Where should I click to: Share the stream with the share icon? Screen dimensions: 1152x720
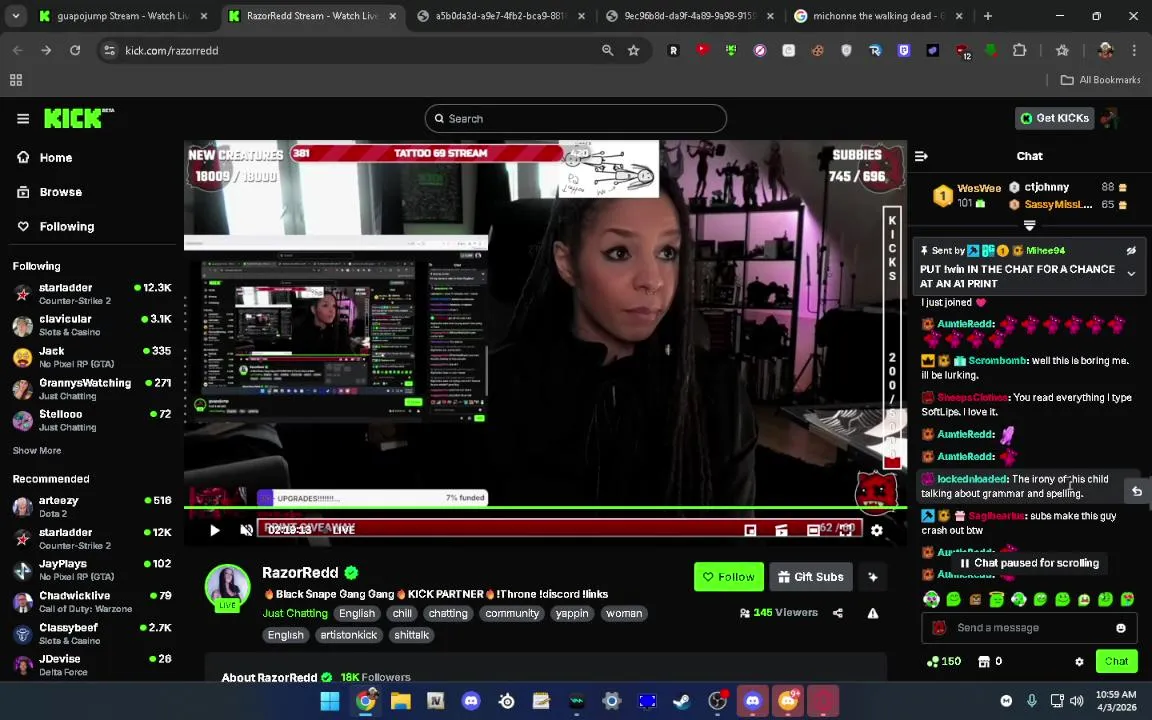coord(838,613)
